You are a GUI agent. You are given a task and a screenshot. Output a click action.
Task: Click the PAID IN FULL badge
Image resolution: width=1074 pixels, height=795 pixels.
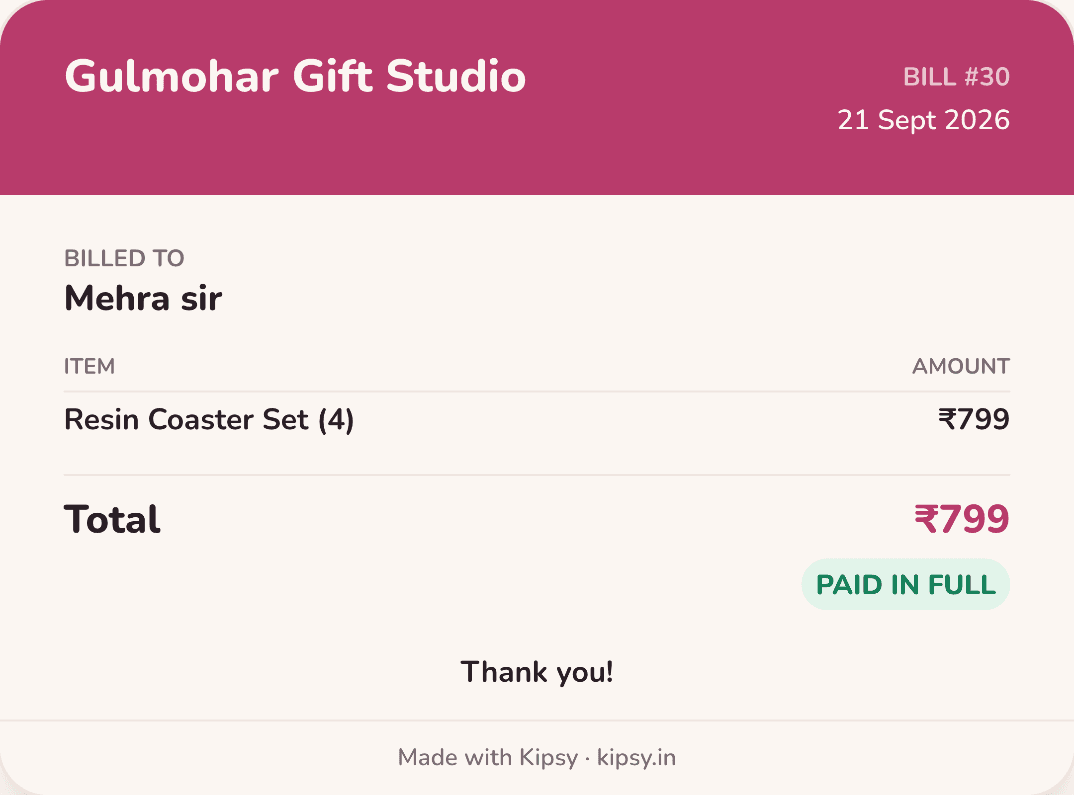(906, 584)
